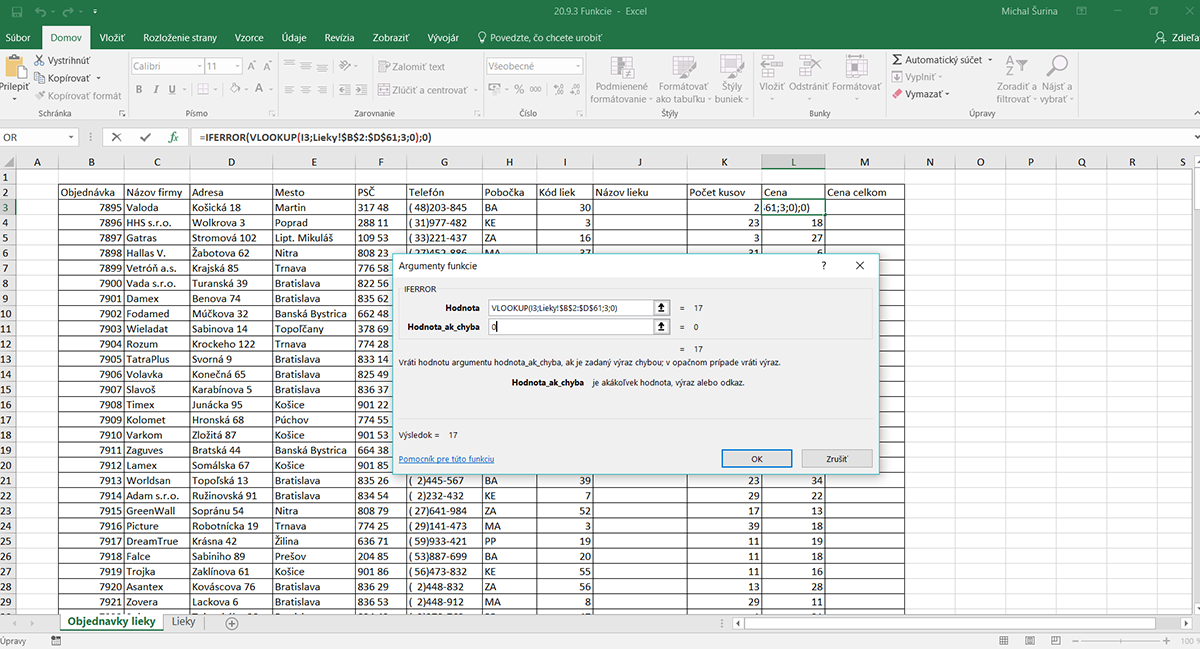Screen dimensions: 1200x649
Task: Click the Zalomiť text wrap icon
Action: 382,66
